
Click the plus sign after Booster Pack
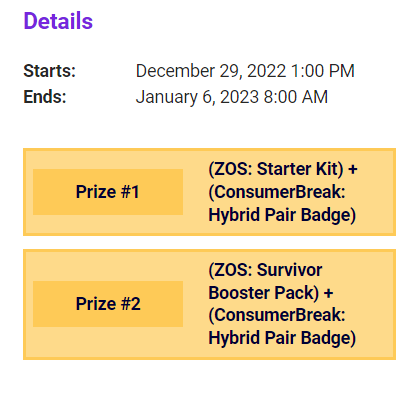pyautogui.click(x=328, y=293)
